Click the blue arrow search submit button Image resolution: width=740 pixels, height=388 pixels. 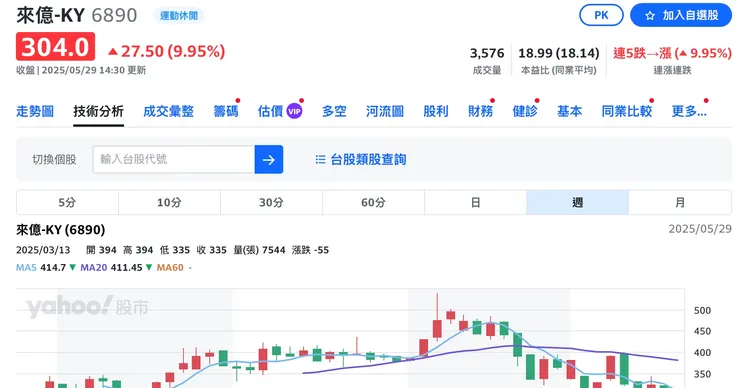click(269, 160)
